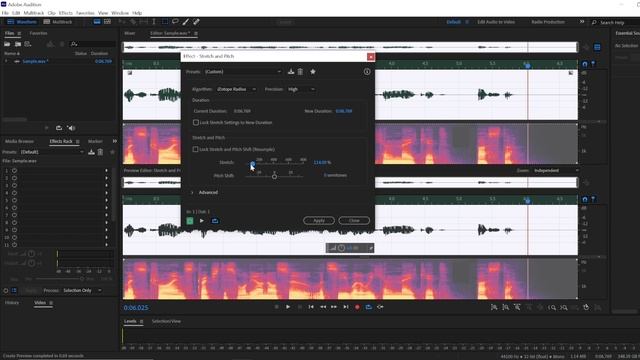Click the Close button in effect dialog

pos(354,220)
